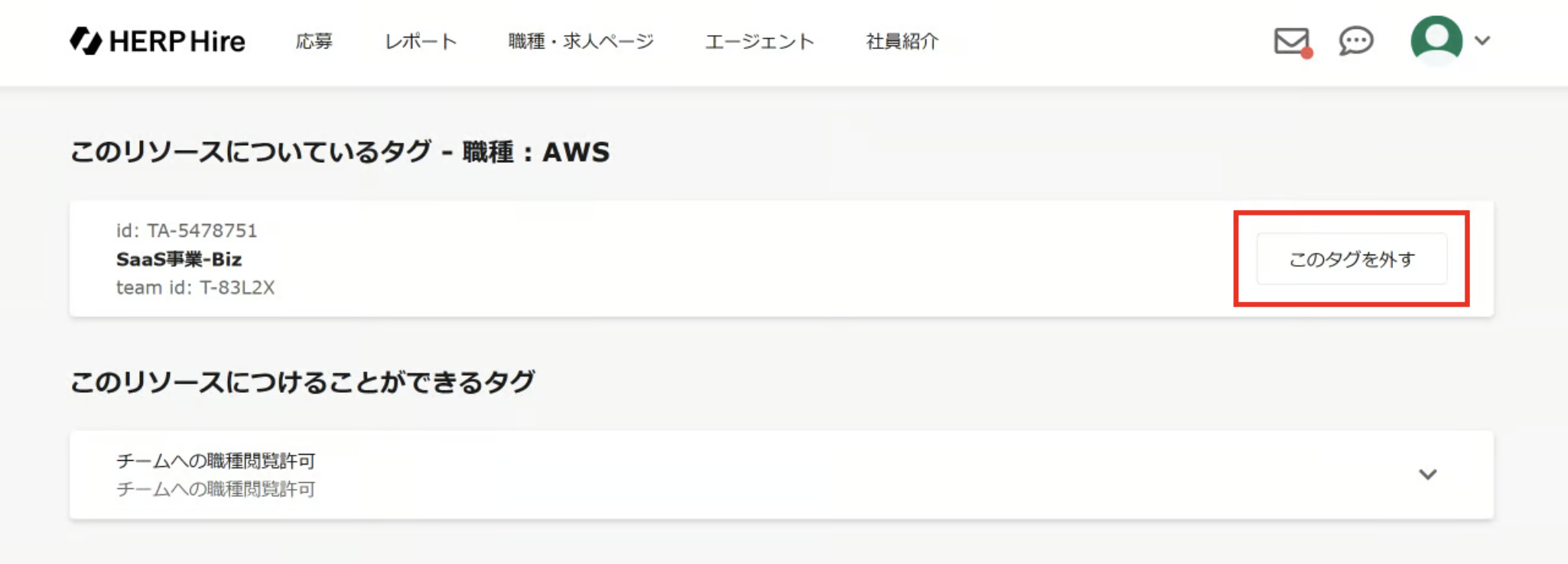Click the SaaS事業-Biz tag name
This screenshot has width=1568, height=564.
[x=179, y=260]
